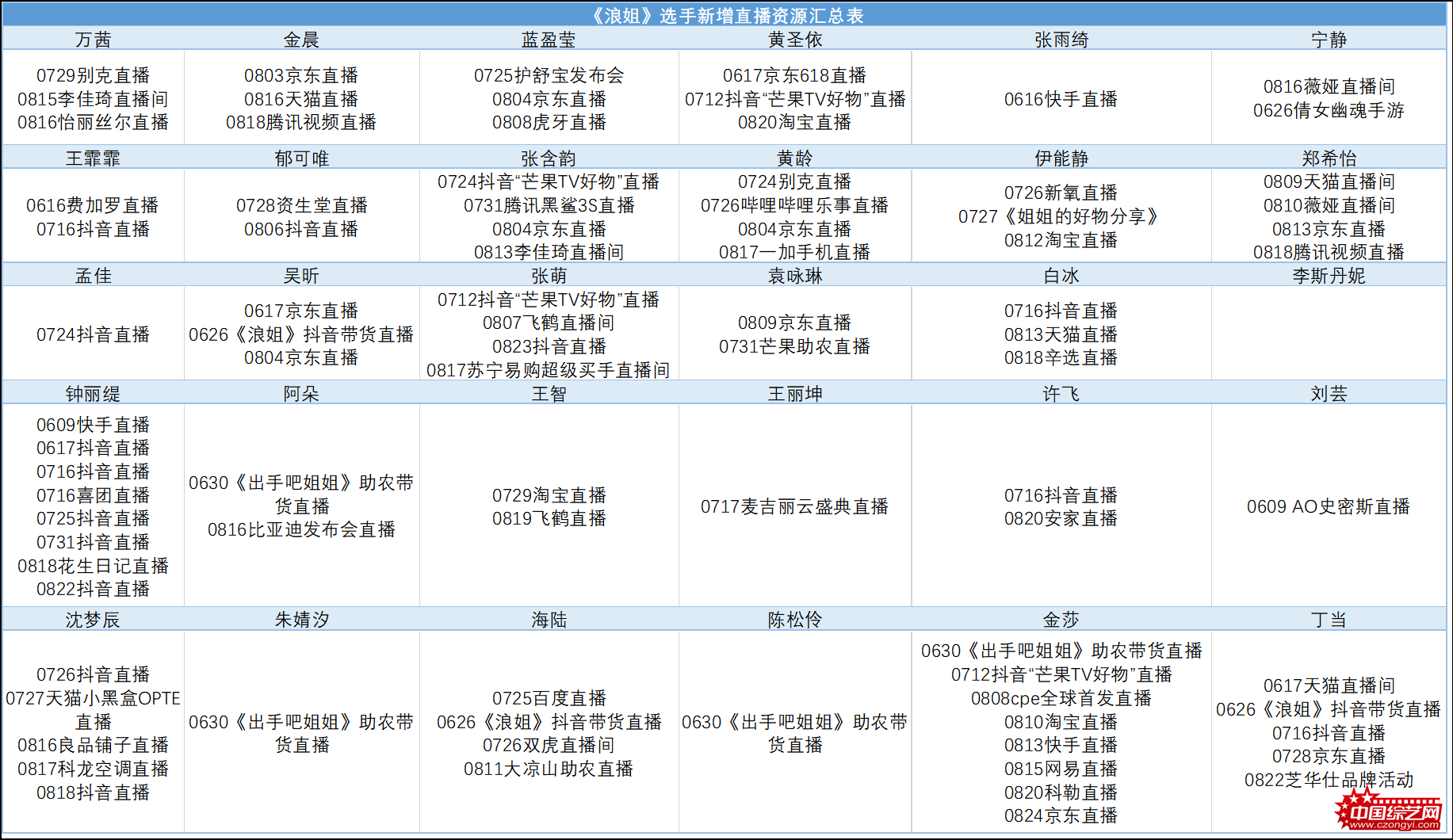Select the 王丽坤 header cell

[x=795, y=394]
